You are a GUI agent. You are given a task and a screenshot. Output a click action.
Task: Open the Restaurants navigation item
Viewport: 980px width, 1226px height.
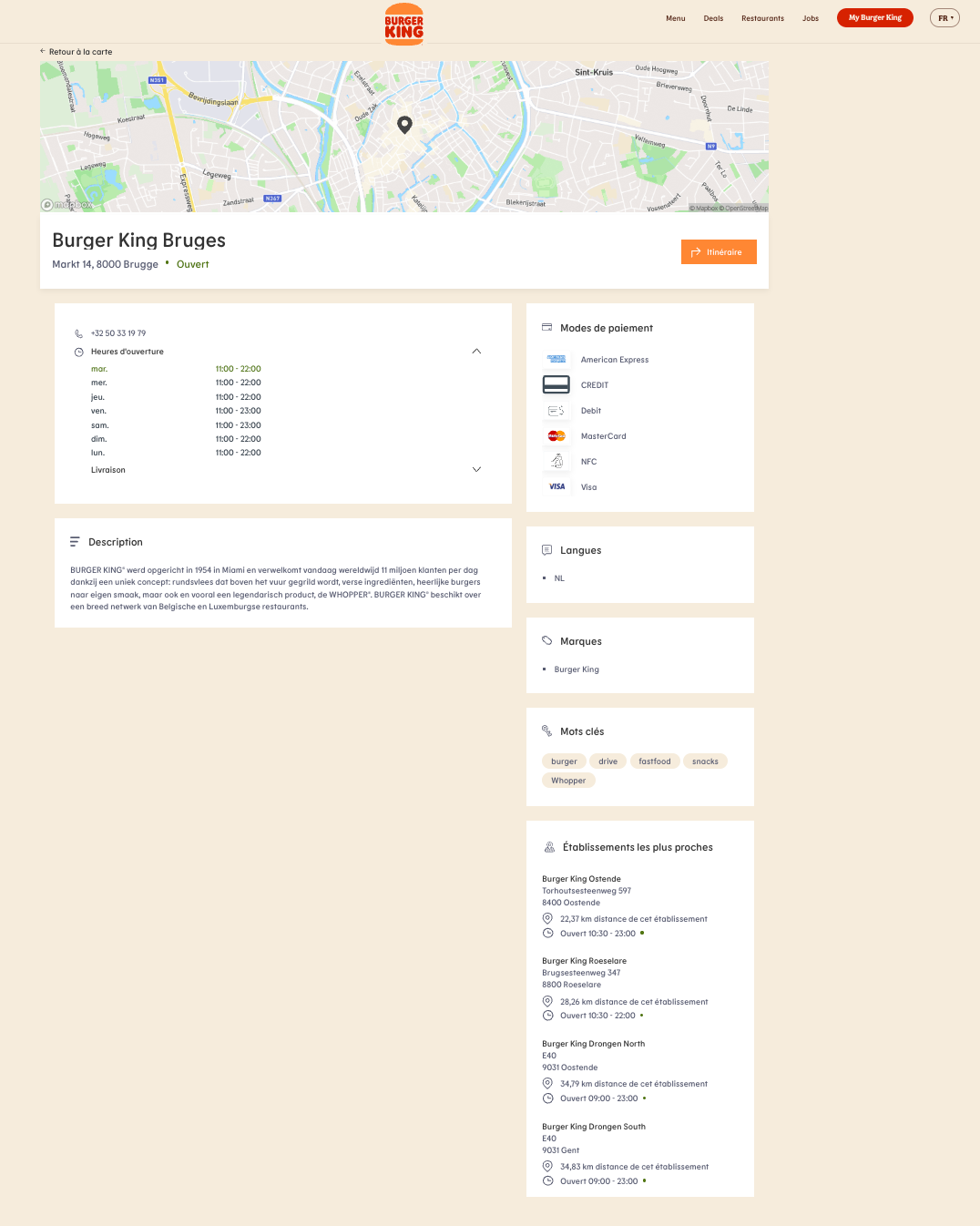[x=762, y=18]
